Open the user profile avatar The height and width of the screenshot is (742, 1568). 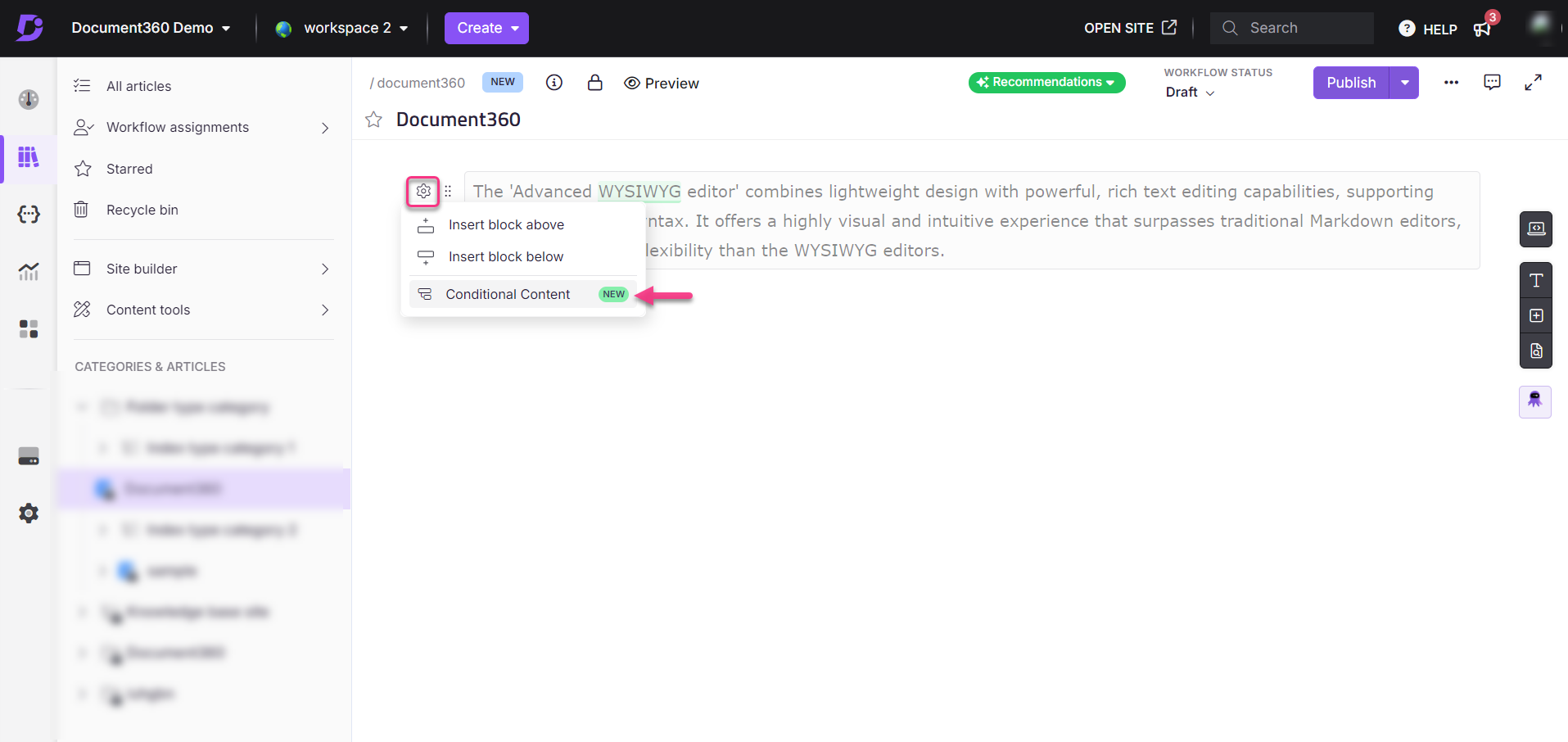[1540, 25]
